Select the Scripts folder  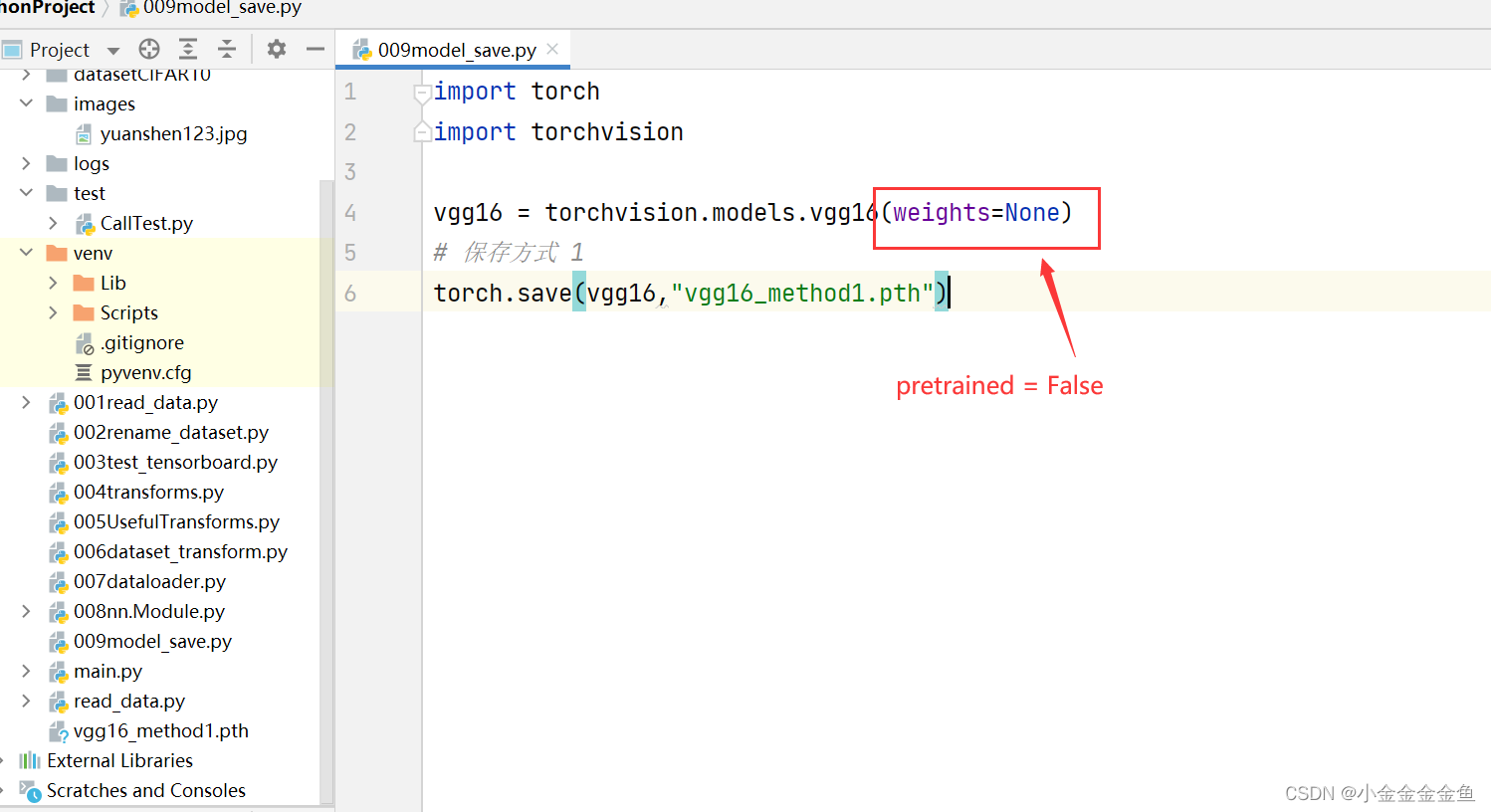point(128,312)
